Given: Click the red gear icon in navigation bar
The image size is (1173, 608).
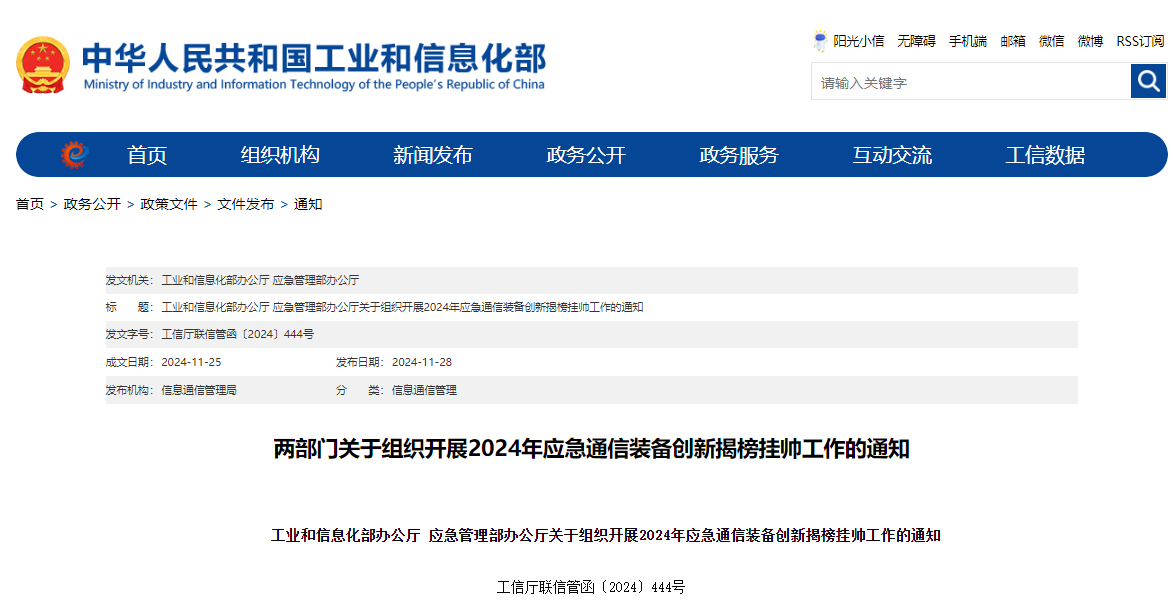Looking at the screenshot, I should pyautogui.click(x=74, y=155).
